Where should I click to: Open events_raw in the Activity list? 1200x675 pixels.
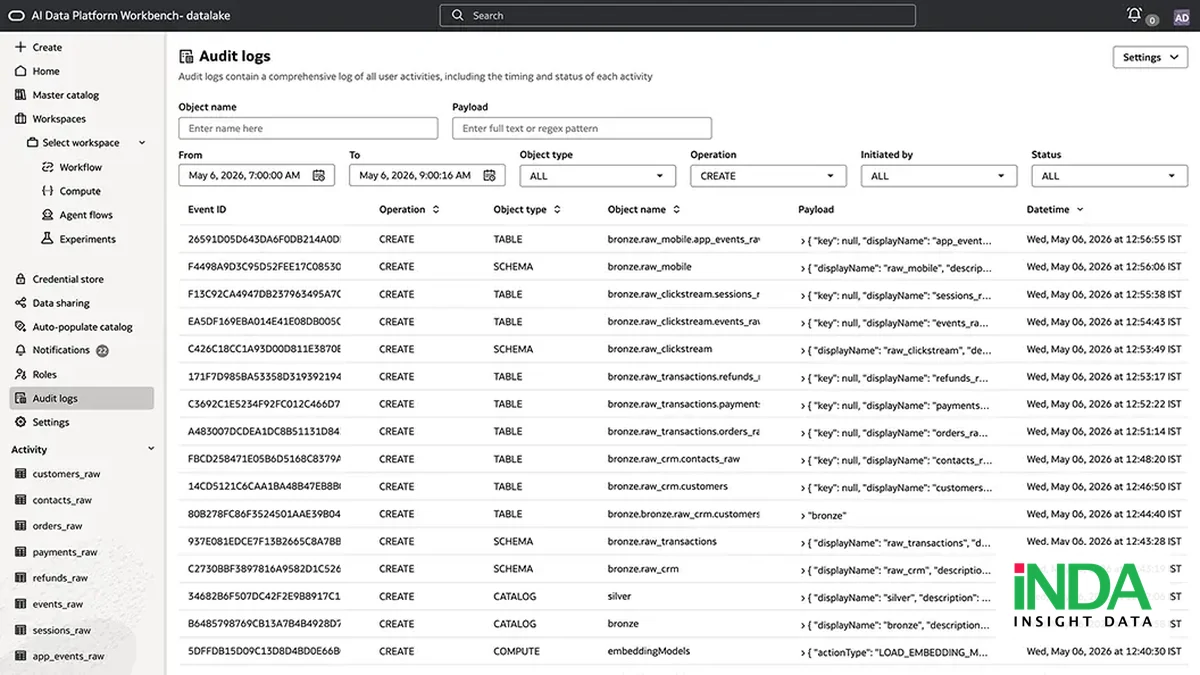tap(58, 604)
